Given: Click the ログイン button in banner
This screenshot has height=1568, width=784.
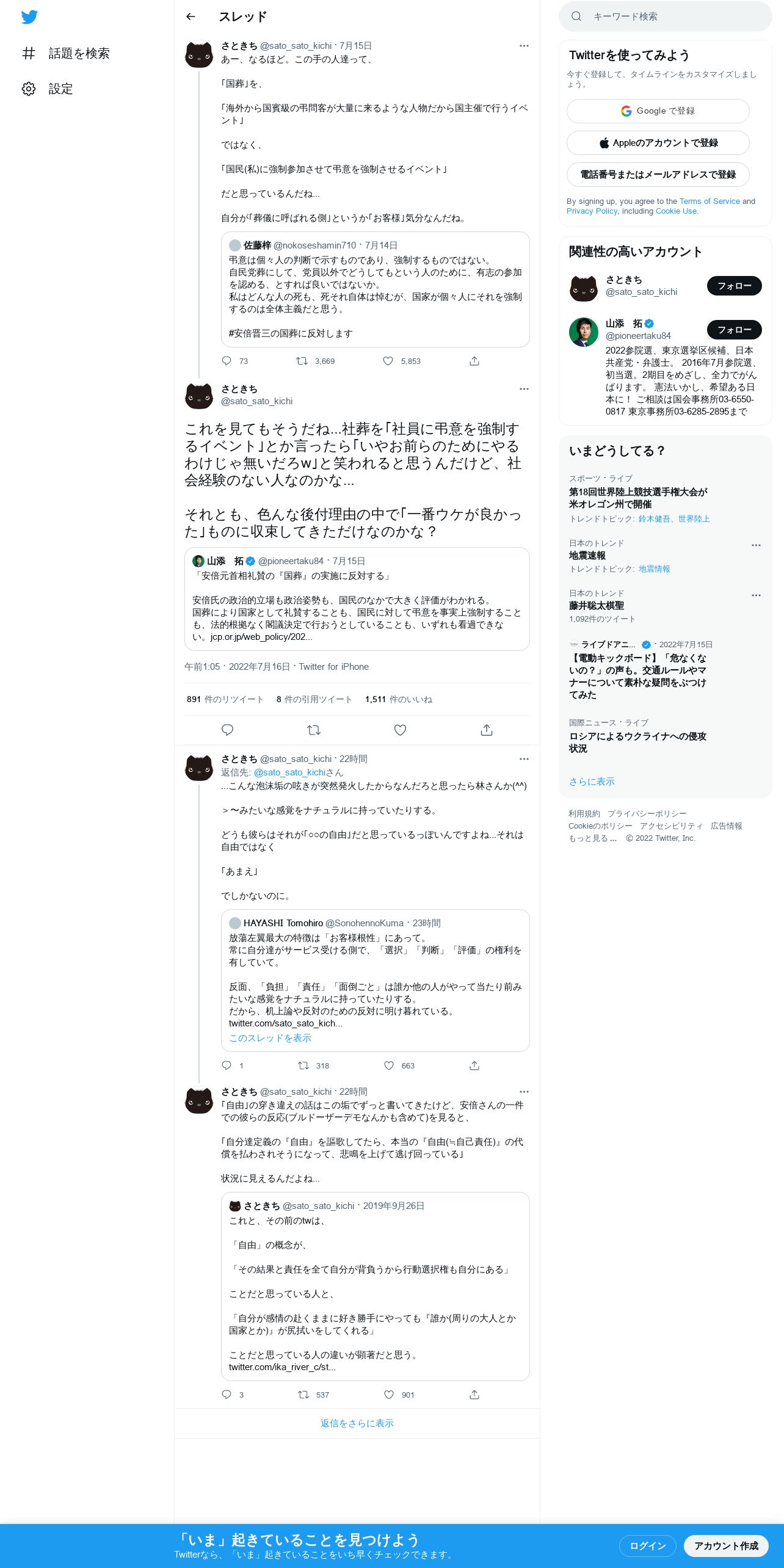Looking at the screenshot, I should coord(647,1545).
